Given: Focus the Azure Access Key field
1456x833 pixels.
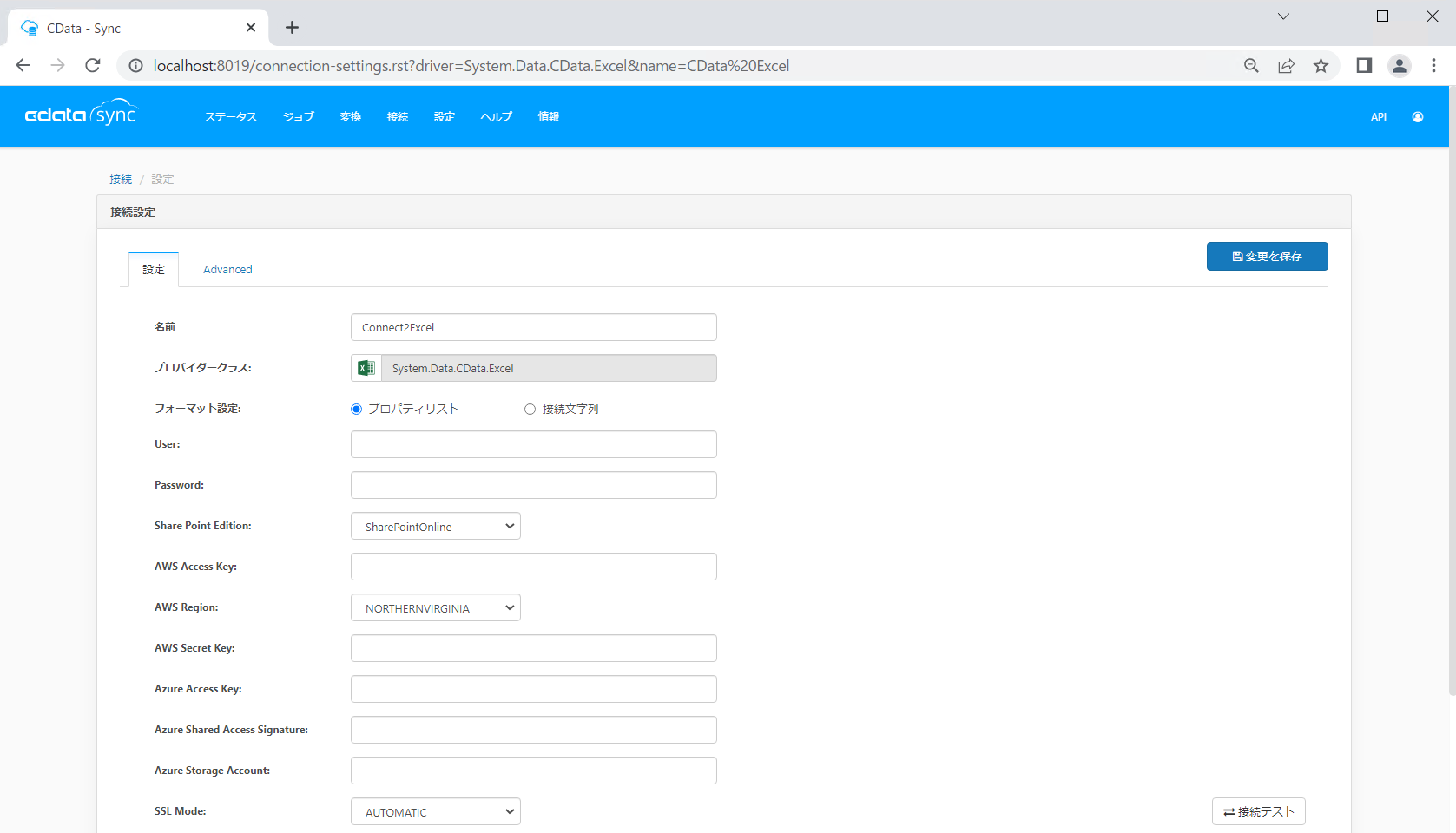Looking at the screenshot, I should [x=534, y=689].
